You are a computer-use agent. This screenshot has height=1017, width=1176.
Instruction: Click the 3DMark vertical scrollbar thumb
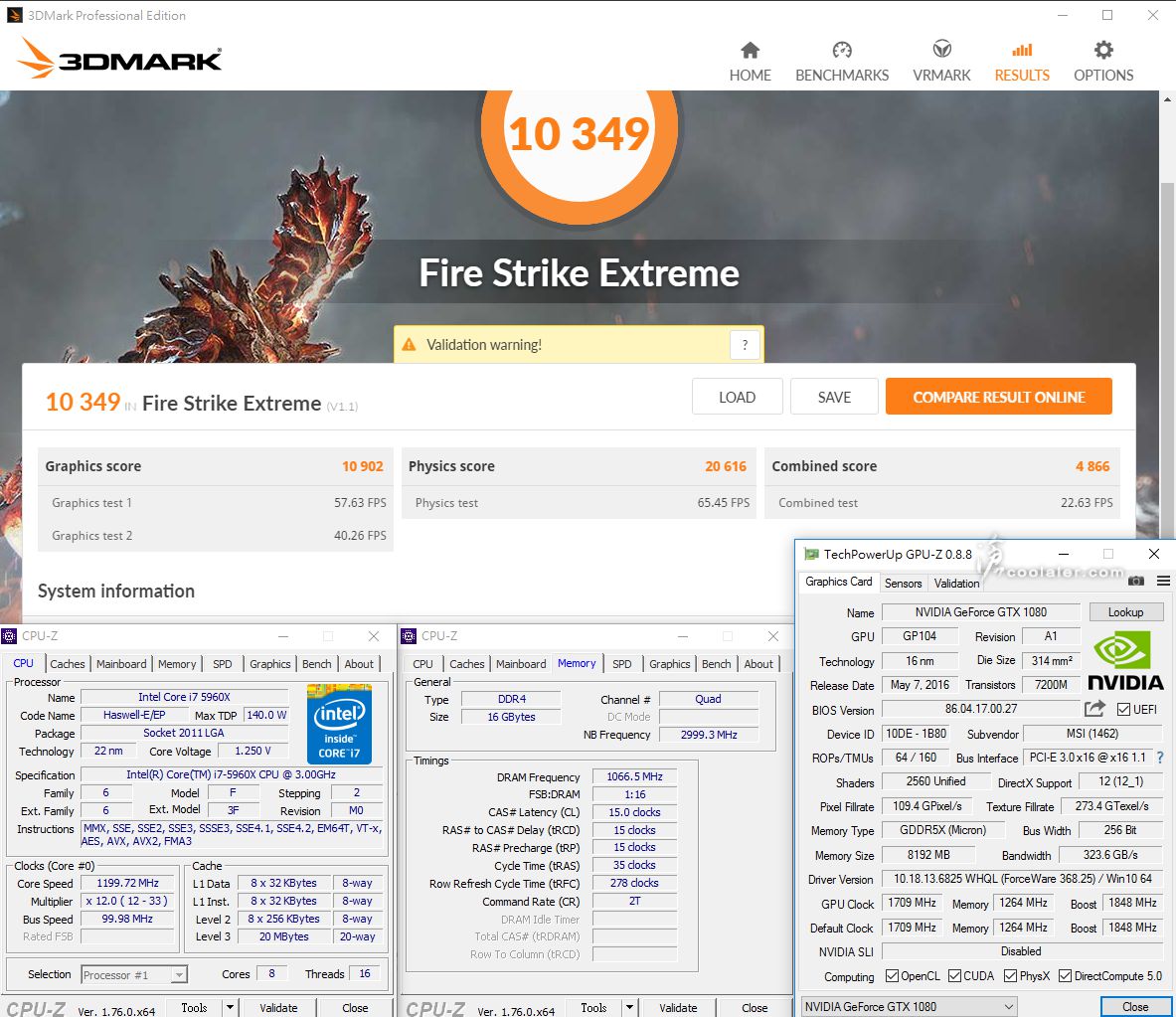1168,360
